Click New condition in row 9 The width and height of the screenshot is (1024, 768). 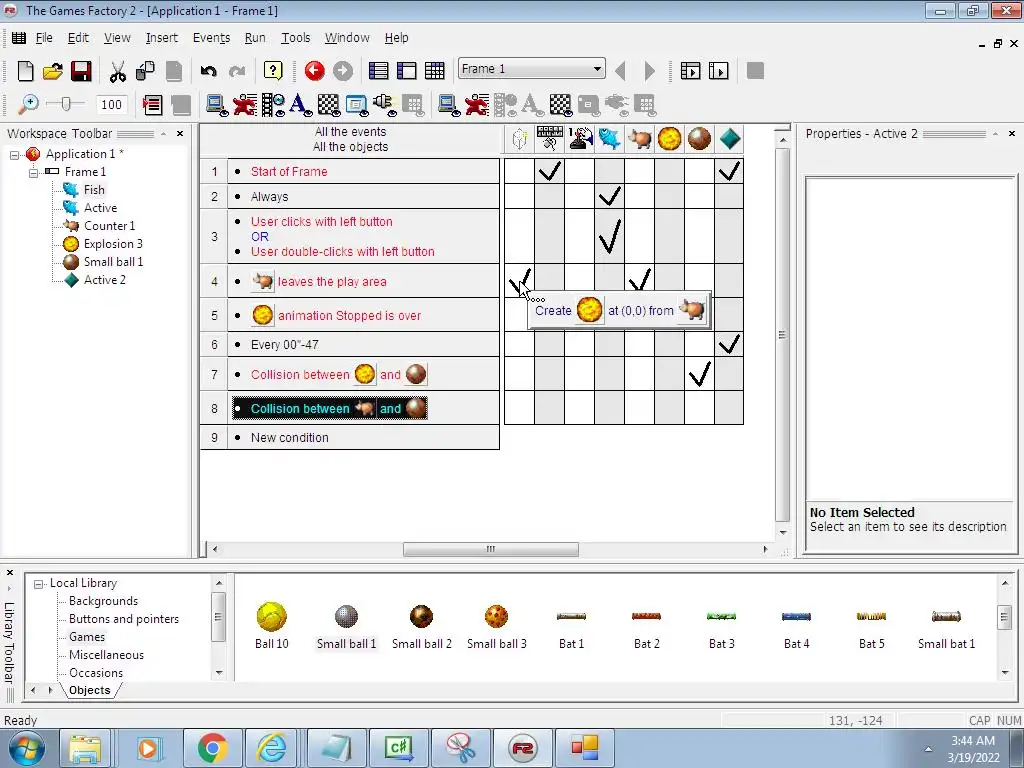[x=289, y=438]
